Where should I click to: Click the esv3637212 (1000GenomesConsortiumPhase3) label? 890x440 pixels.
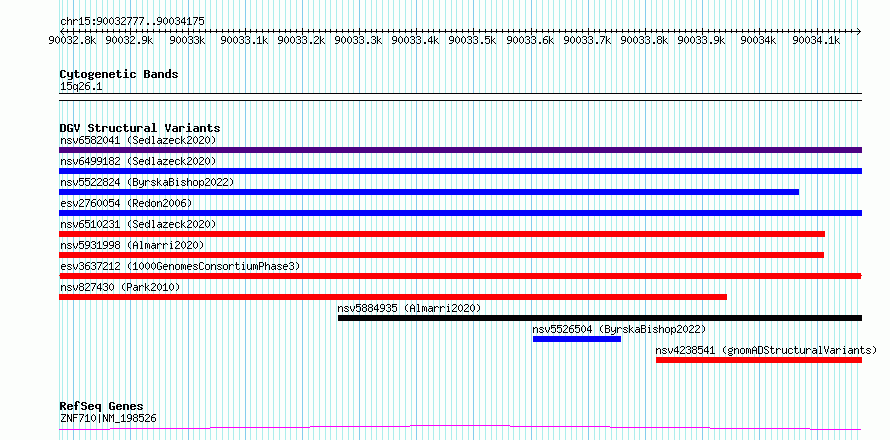(180, 266)
